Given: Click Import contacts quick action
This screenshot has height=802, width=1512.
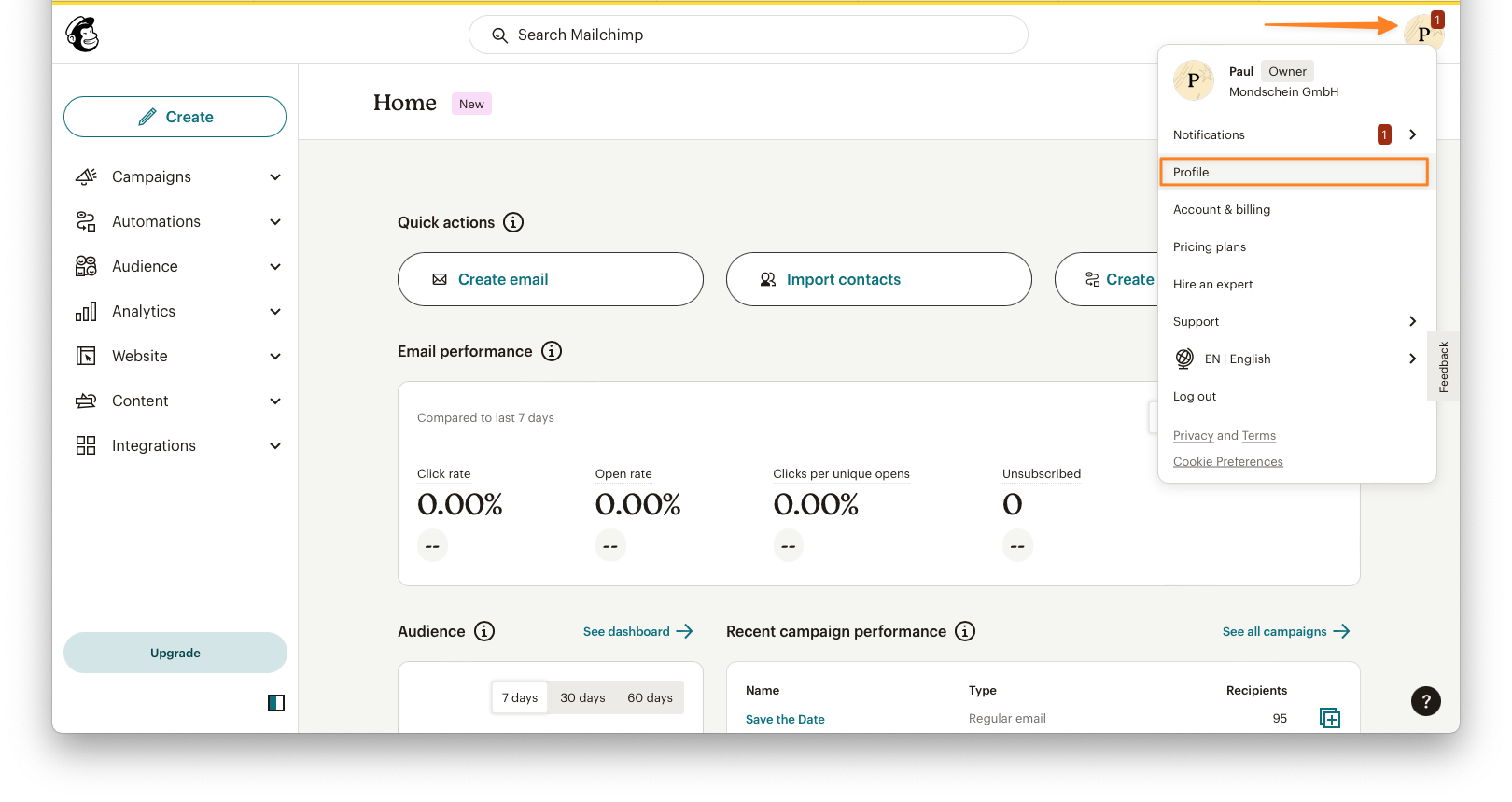Looking at the screenshot, I should (879, 279).
